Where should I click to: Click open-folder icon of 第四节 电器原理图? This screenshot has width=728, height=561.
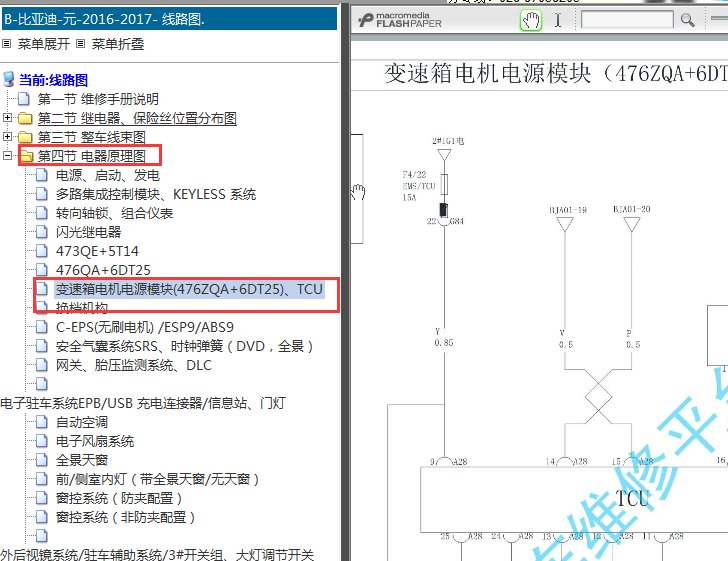point(26,156)
